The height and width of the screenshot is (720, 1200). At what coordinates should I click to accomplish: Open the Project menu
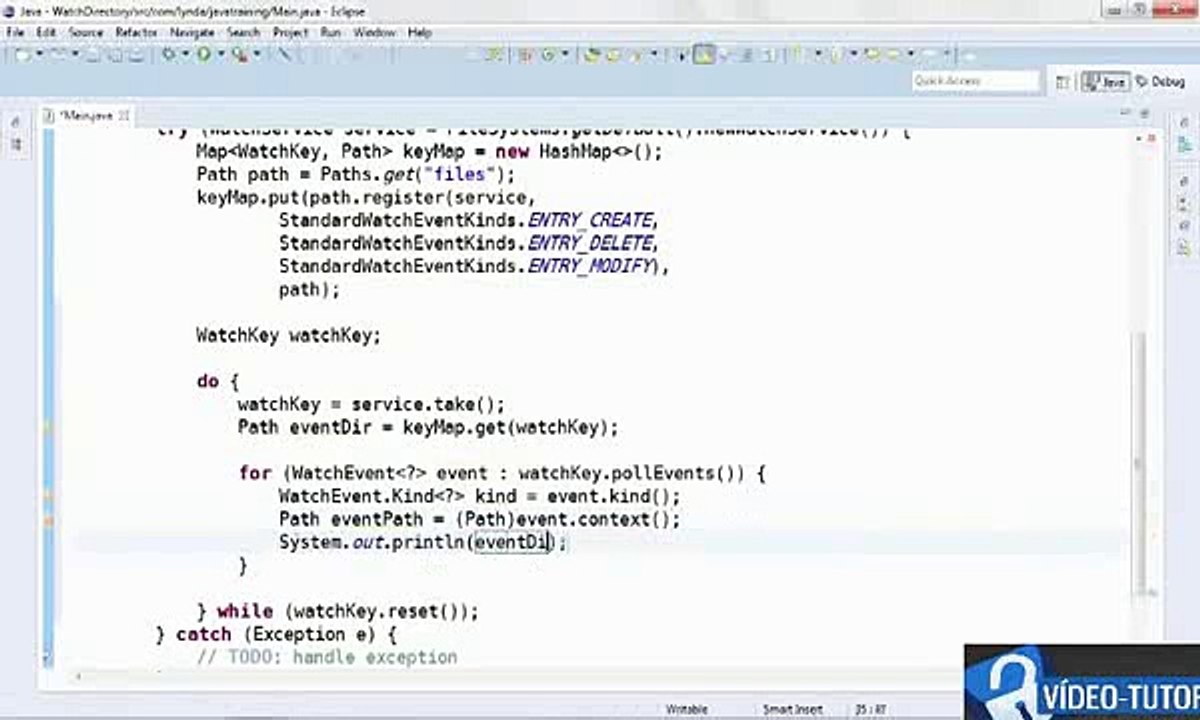pos(290,32)
